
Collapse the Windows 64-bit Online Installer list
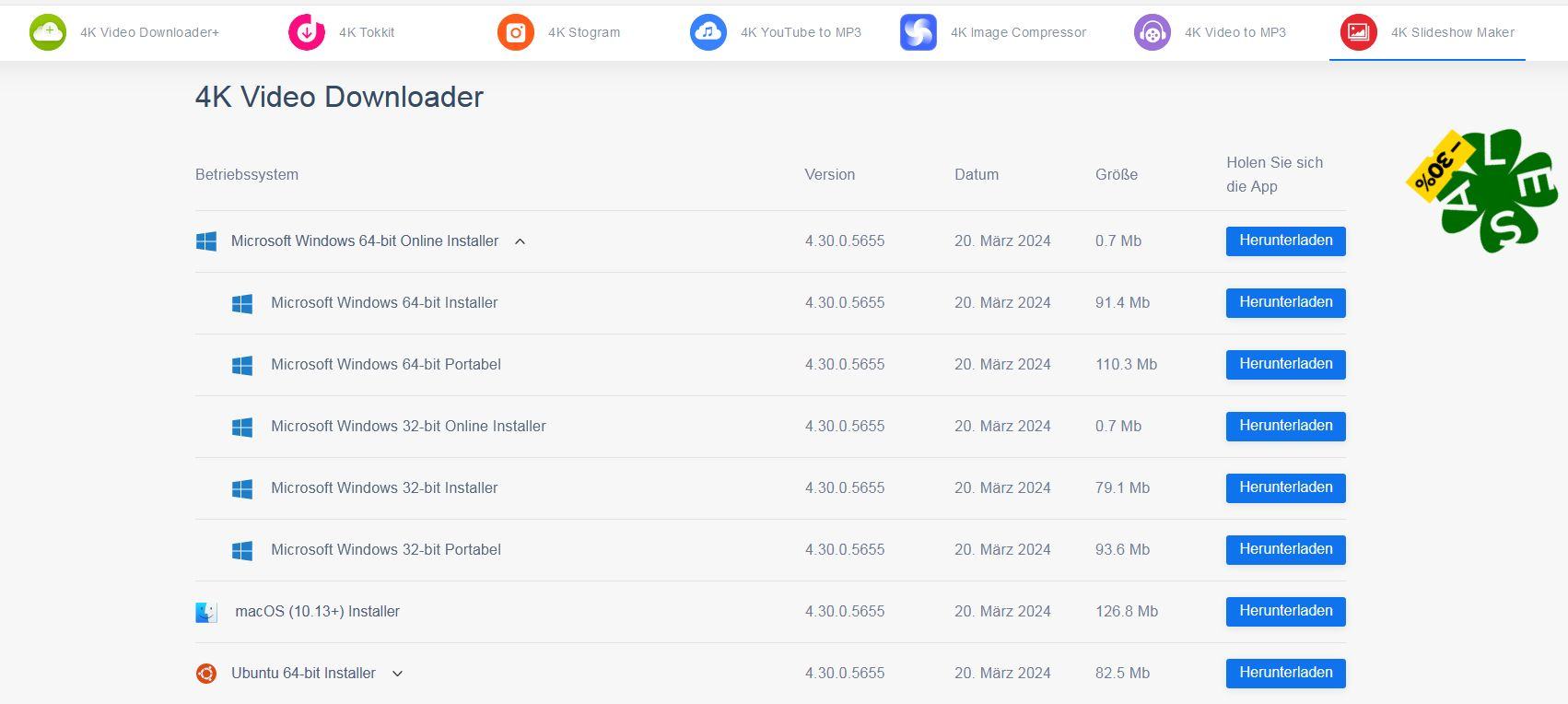point(520,241)
